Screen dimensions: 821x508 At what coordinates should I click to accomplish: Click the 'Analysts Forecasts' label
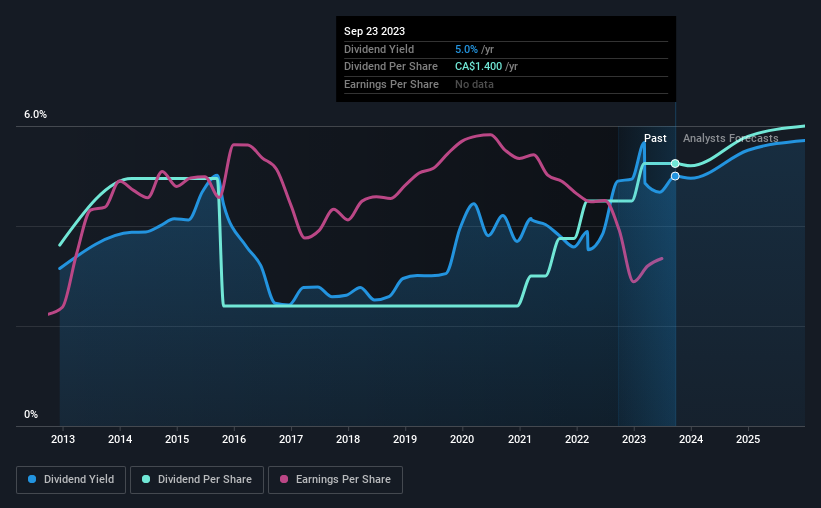click(x=730, y=138)
